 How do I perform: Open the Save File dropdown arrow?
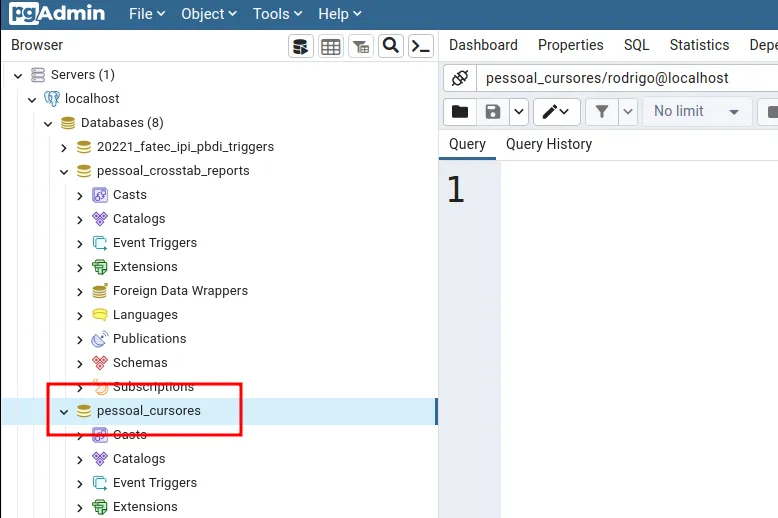pos(519,112)
